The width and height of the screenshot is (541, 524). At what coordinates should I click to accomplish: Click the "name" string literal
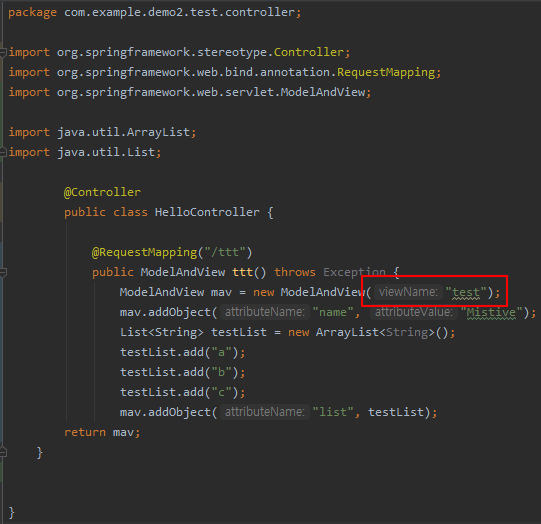[x=333, y=313]
